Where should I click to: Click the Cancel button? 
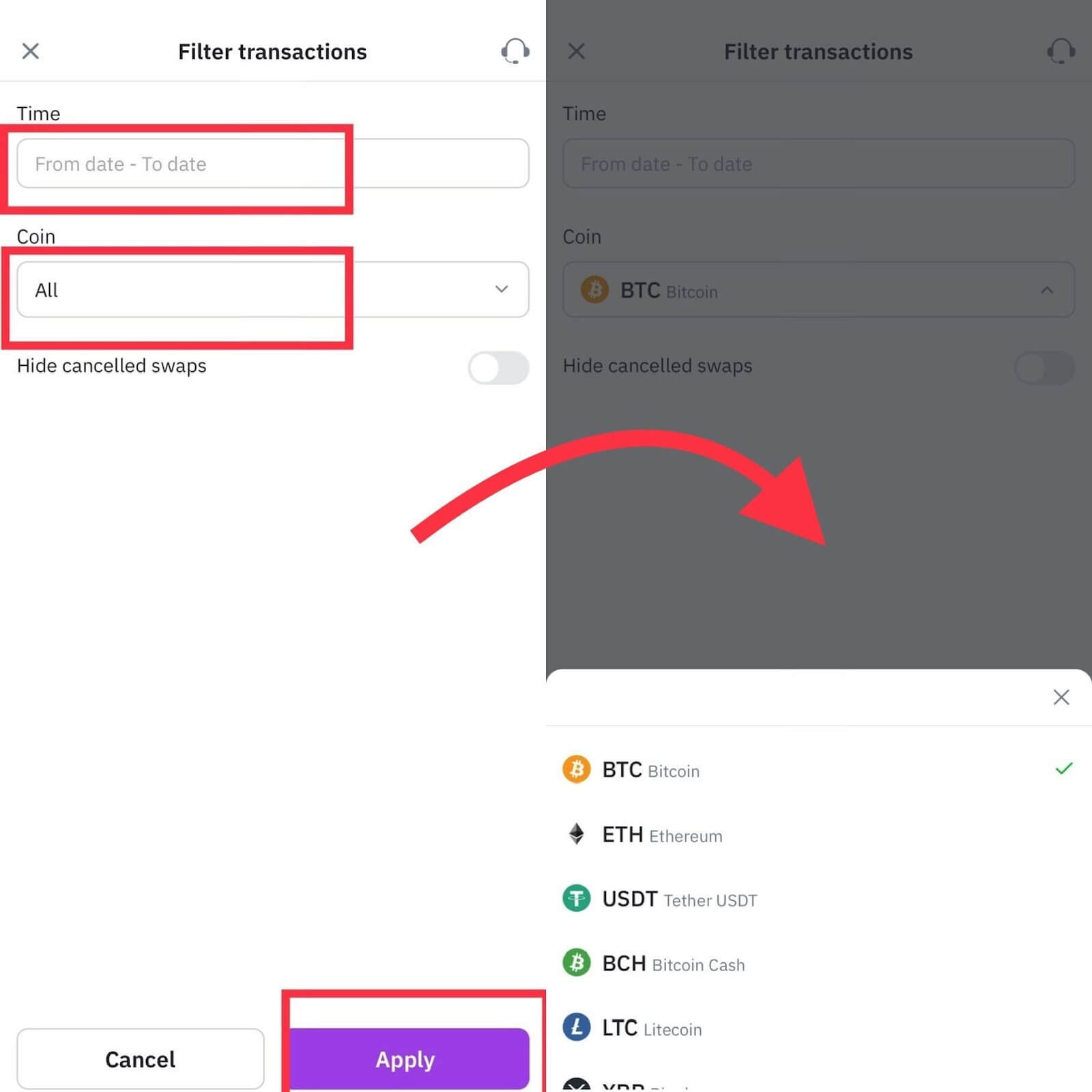(x=141, y=1059)
